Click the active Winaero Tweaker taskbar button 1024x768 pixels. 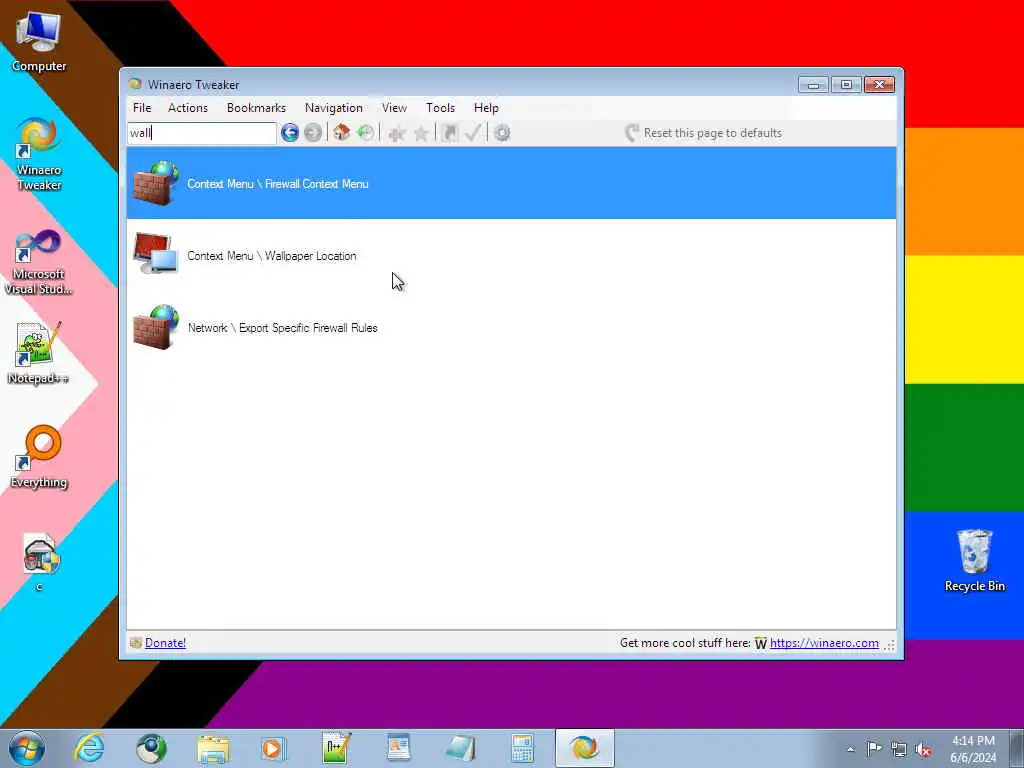(584, 748)
